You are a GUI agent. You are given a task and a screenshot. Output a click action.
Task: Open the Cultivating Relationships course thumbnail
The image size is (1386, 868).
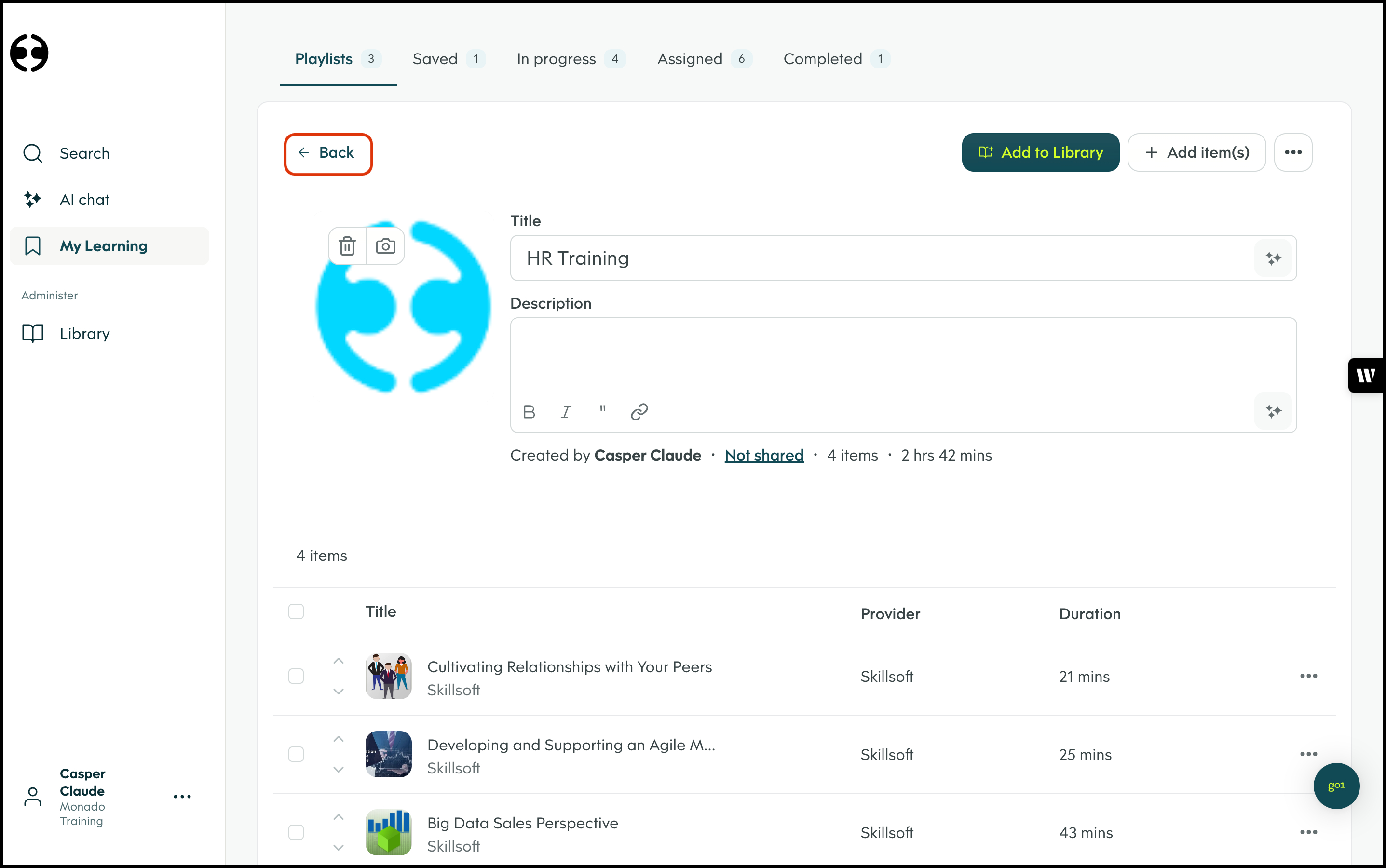point(389,676)
